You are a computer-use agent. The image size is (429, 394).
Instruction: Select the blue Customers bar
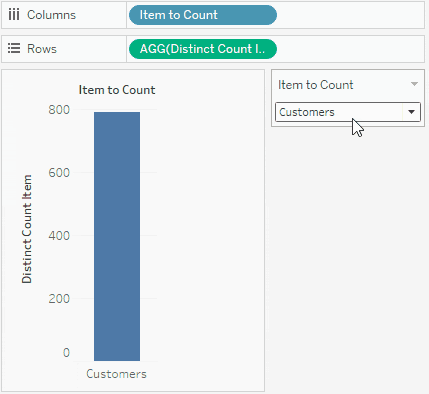(x=117, y=236)
